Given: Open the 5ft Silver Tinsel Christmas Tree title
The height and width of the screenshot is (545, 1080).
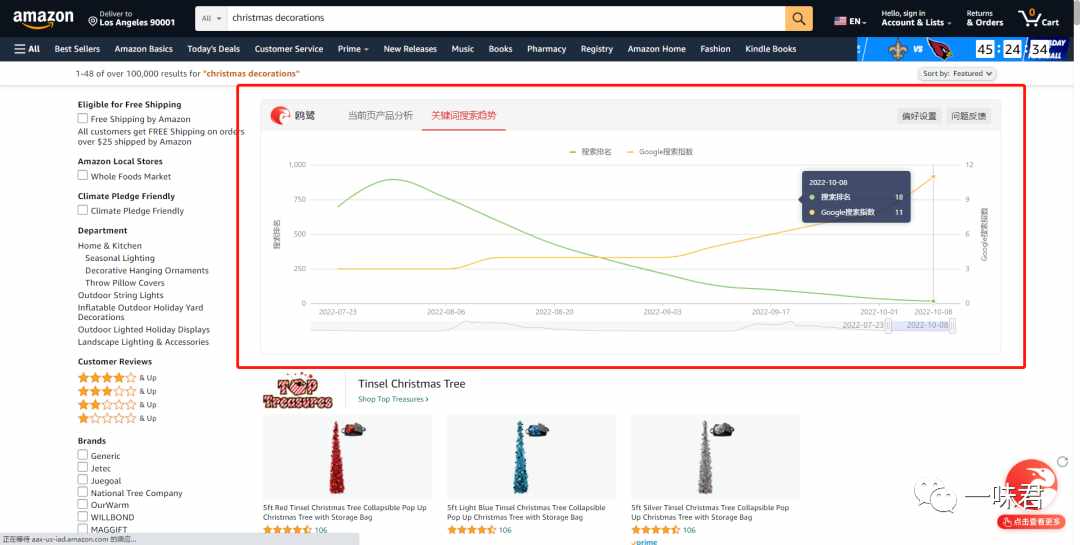Looking at the screenshot, I should point(710,512).
